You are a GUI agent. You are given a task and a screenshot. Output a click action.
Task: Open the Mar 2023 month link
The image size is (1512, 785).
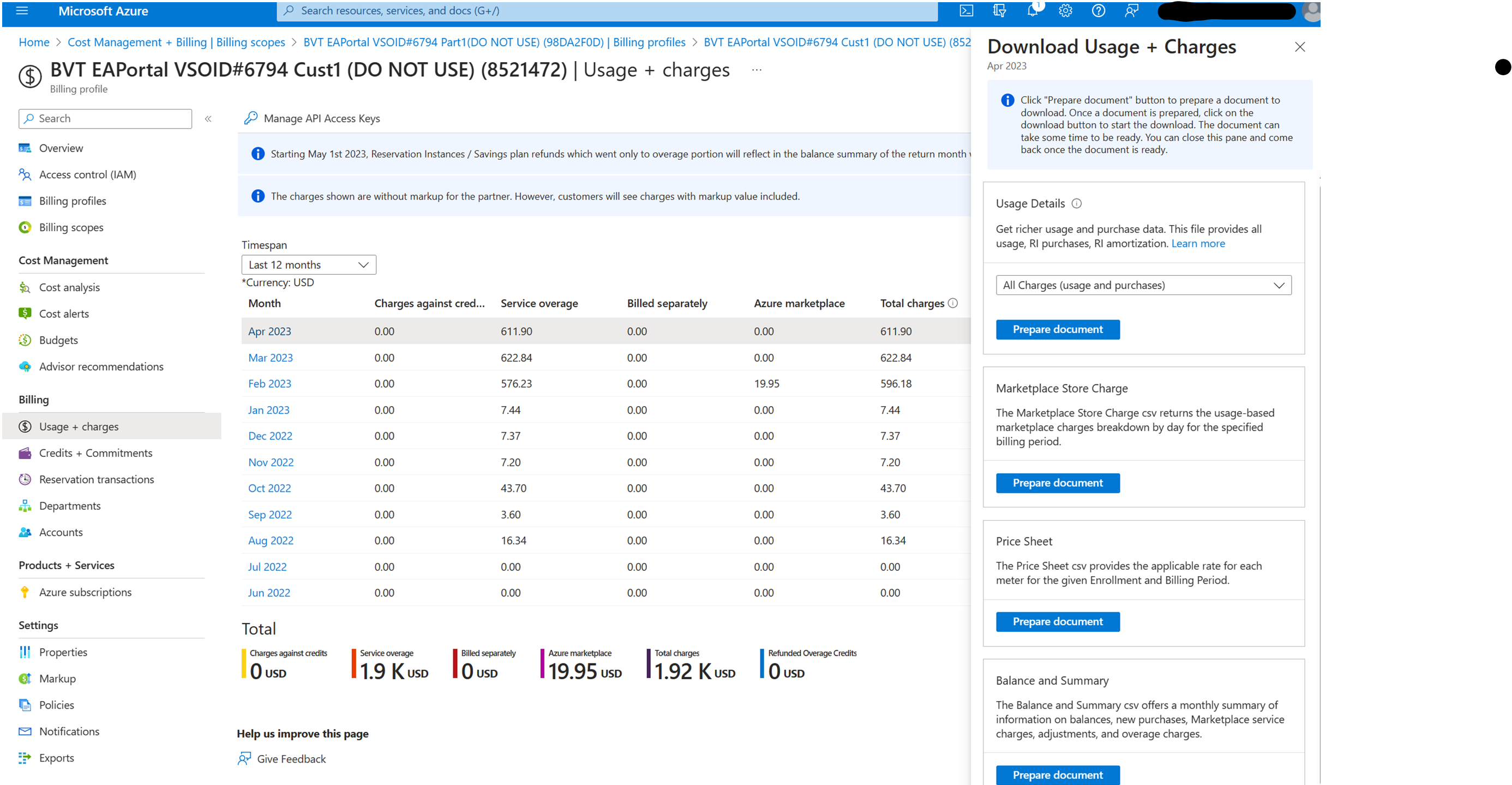tap(270, 357)
